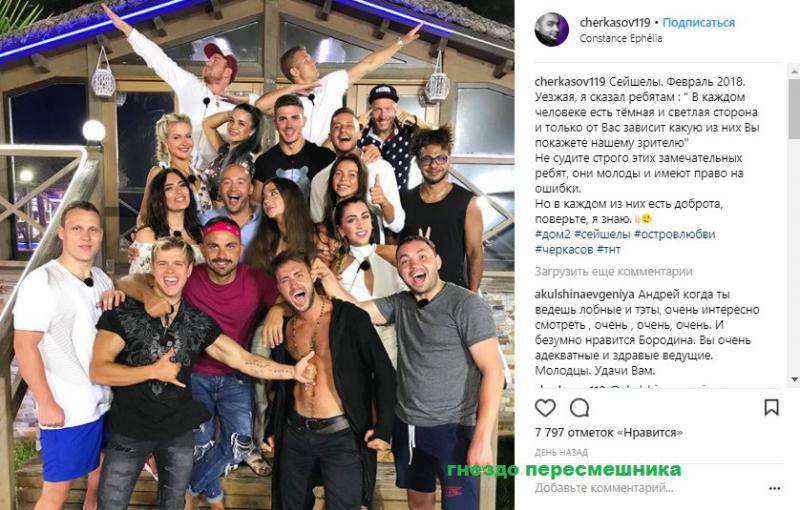Viewport: 800px width, 510px height.
Task: Click the ДЕНЬ НАЗАД timestamp
Action: coord(561,452)
